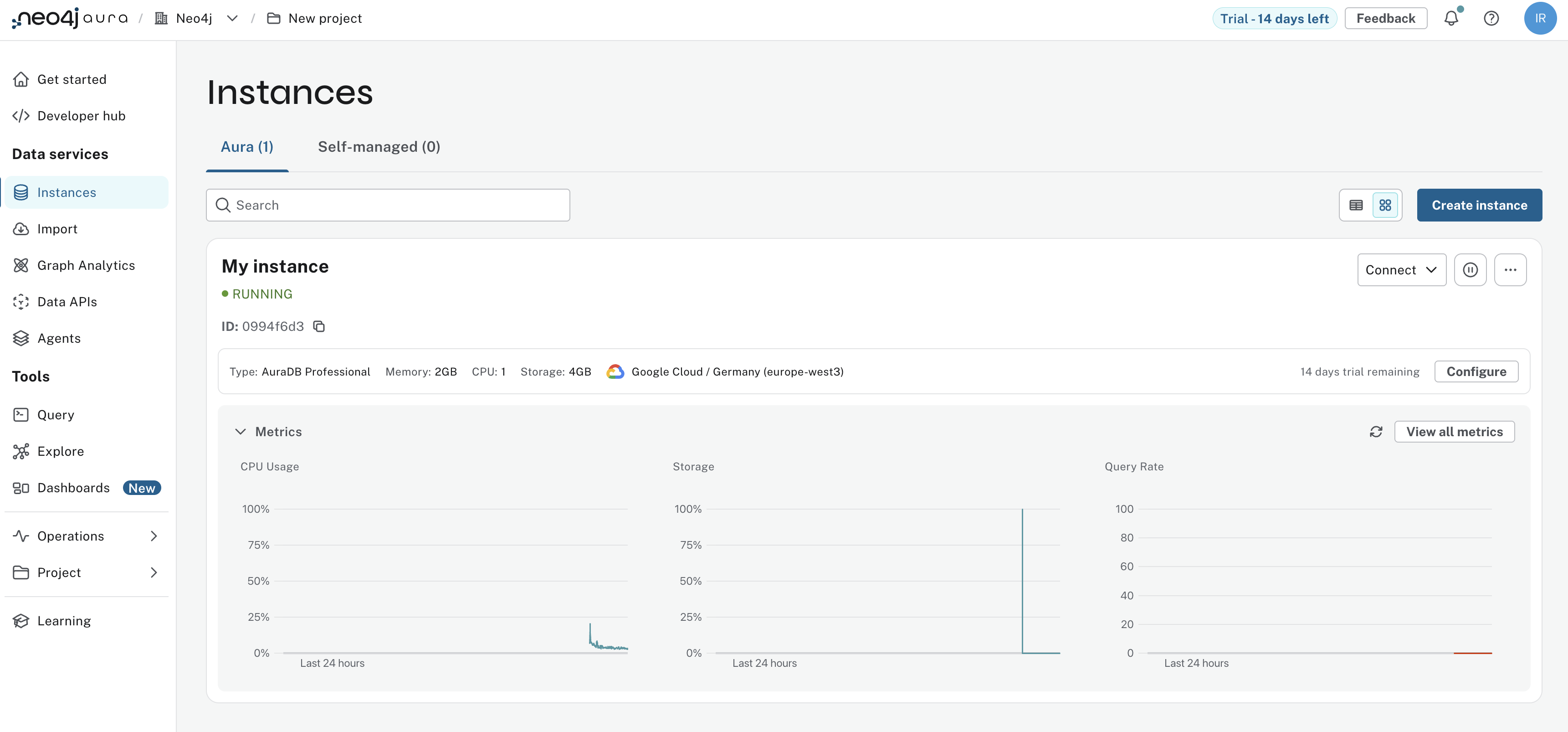Open the Connect dropdown

(x=1401, y=269)
